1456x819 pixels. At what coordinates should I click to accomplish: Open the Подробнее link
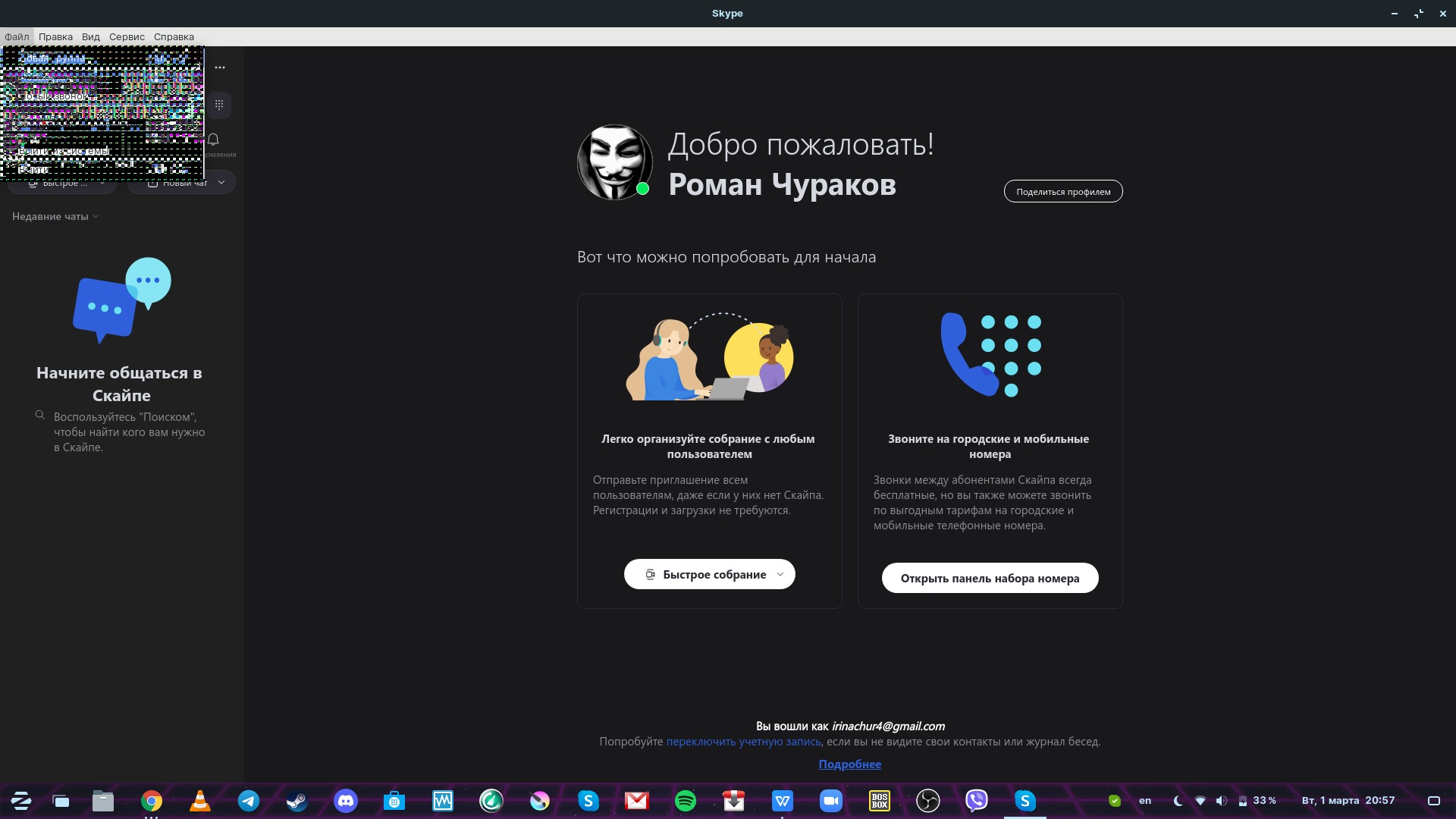(849, 764)
